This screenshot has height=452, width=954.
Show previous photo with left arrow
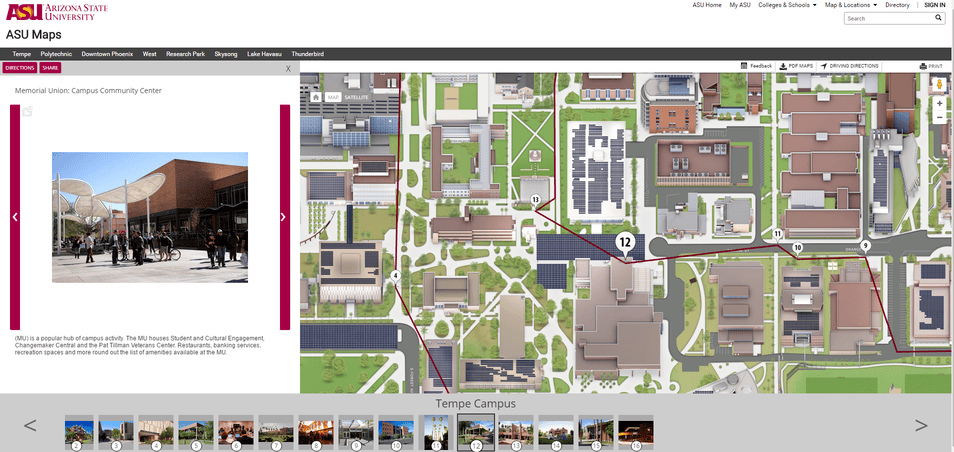point(15,217)
